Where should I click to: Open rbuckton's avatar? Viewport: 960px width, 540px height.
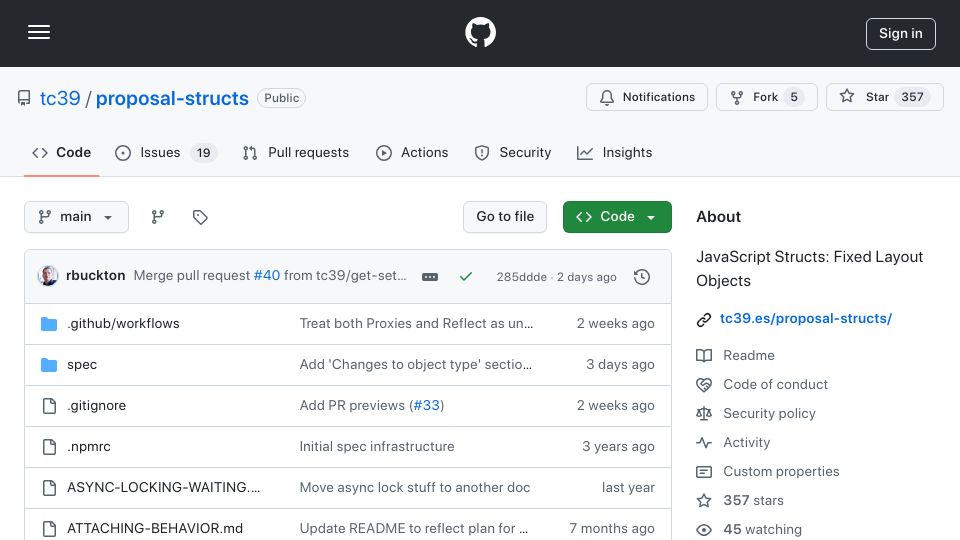[48, 276]
